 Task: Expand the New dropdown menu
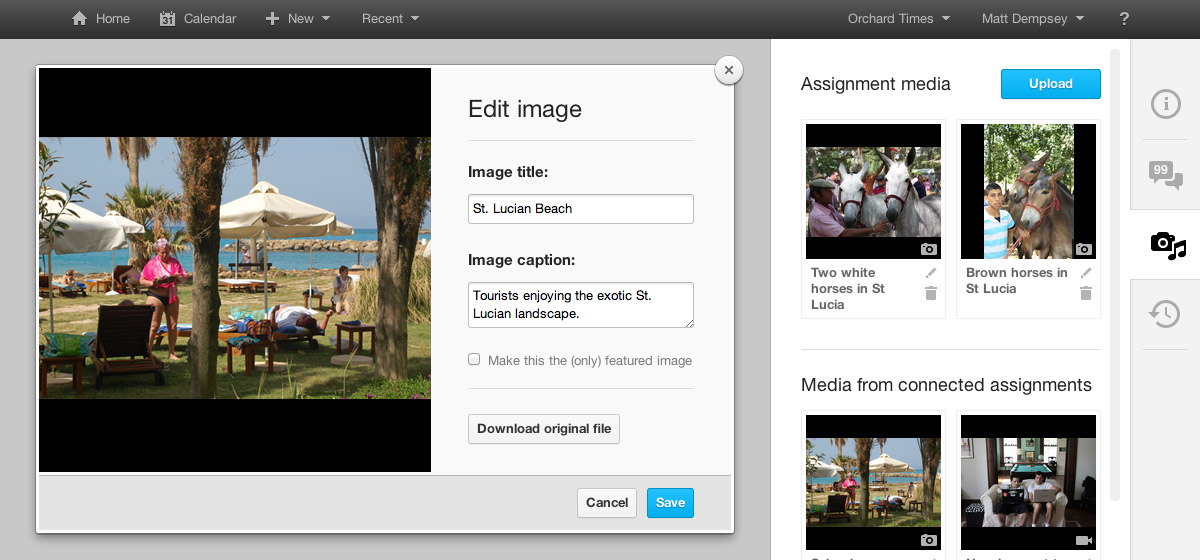[298, 19]
